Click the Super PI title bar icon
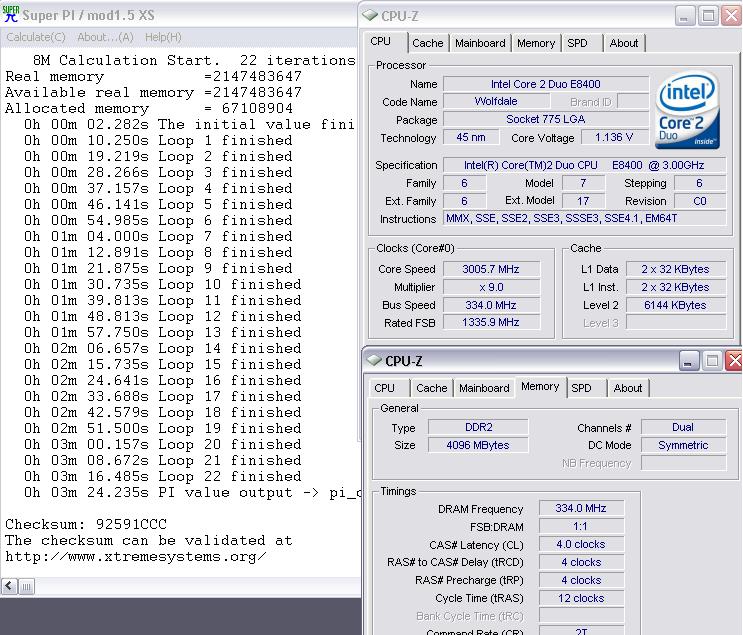 tap(10, 14)
